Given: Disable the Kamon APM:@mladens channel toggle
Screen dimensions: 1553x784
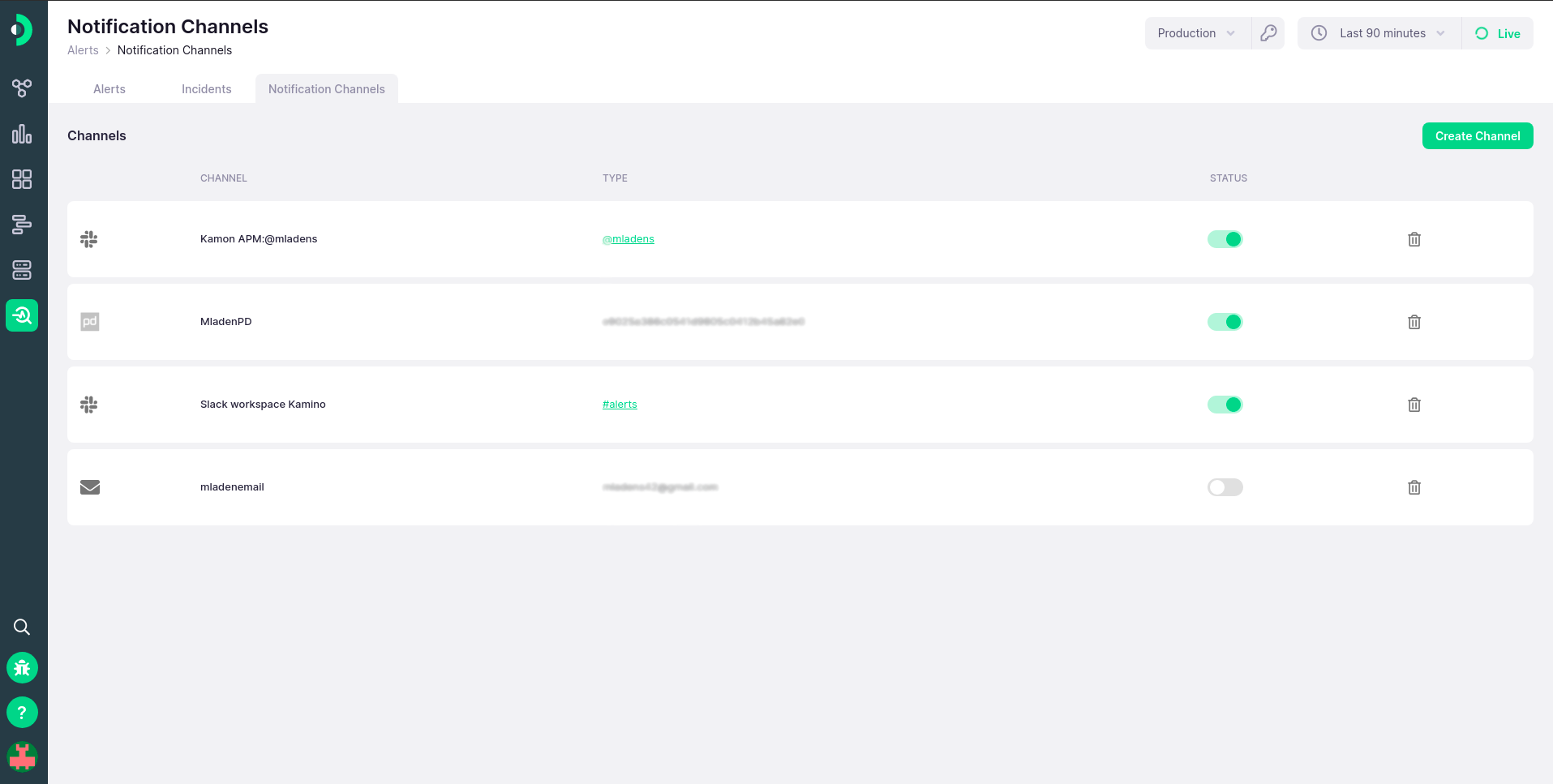Looking at the screenshot, I should coord(1225,239).
